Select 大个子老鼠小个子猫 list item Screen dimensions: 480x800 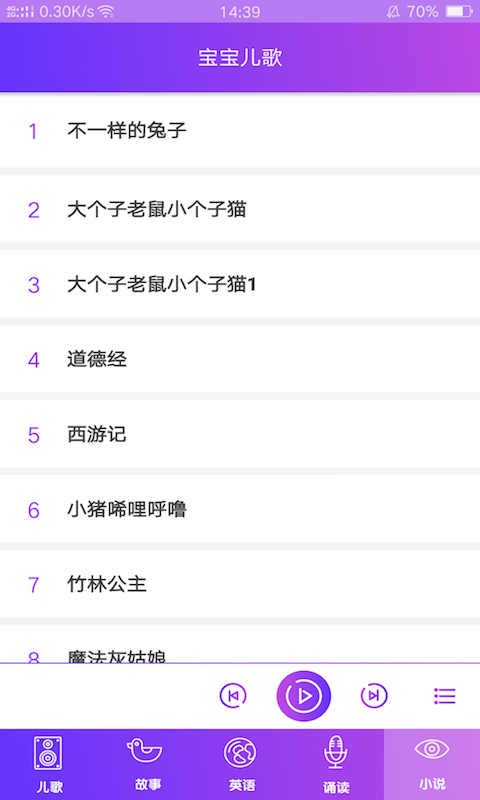coord(240,209)
